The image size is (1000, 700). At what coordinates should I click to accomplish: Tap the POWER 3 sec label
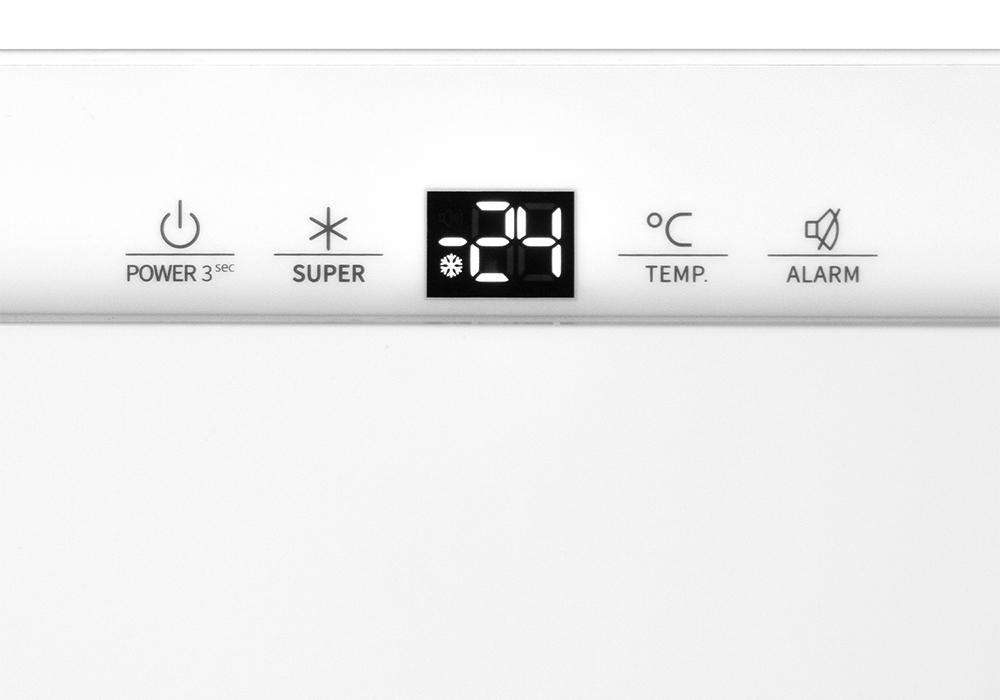(180, 273)
